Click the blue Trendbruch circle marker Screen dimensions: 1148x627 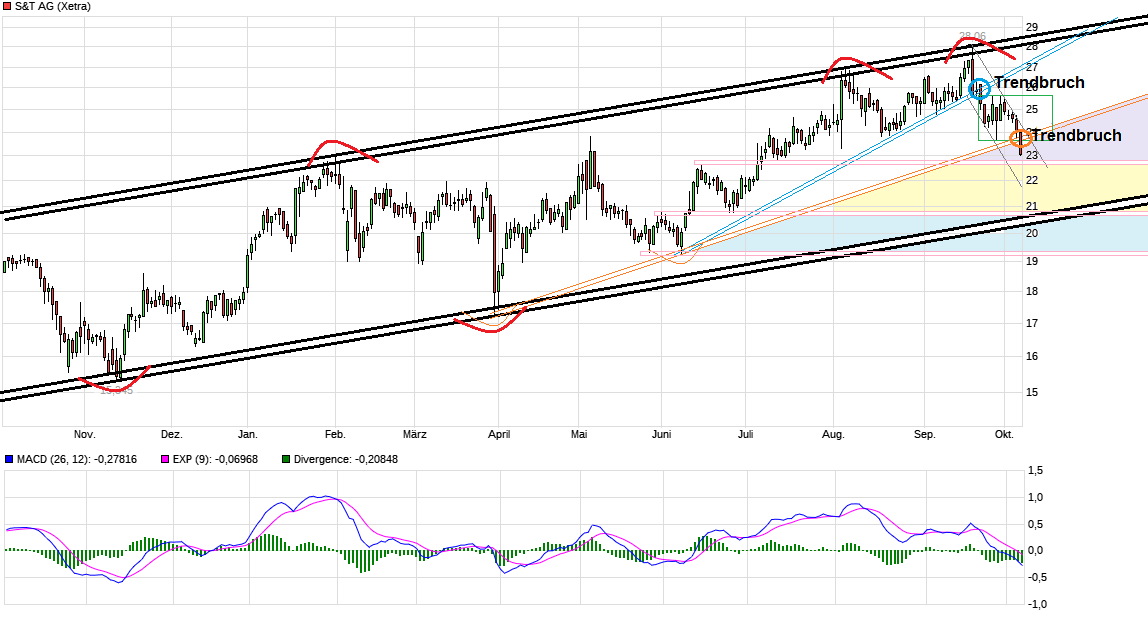pyautogui.click(x=979, y=88)
